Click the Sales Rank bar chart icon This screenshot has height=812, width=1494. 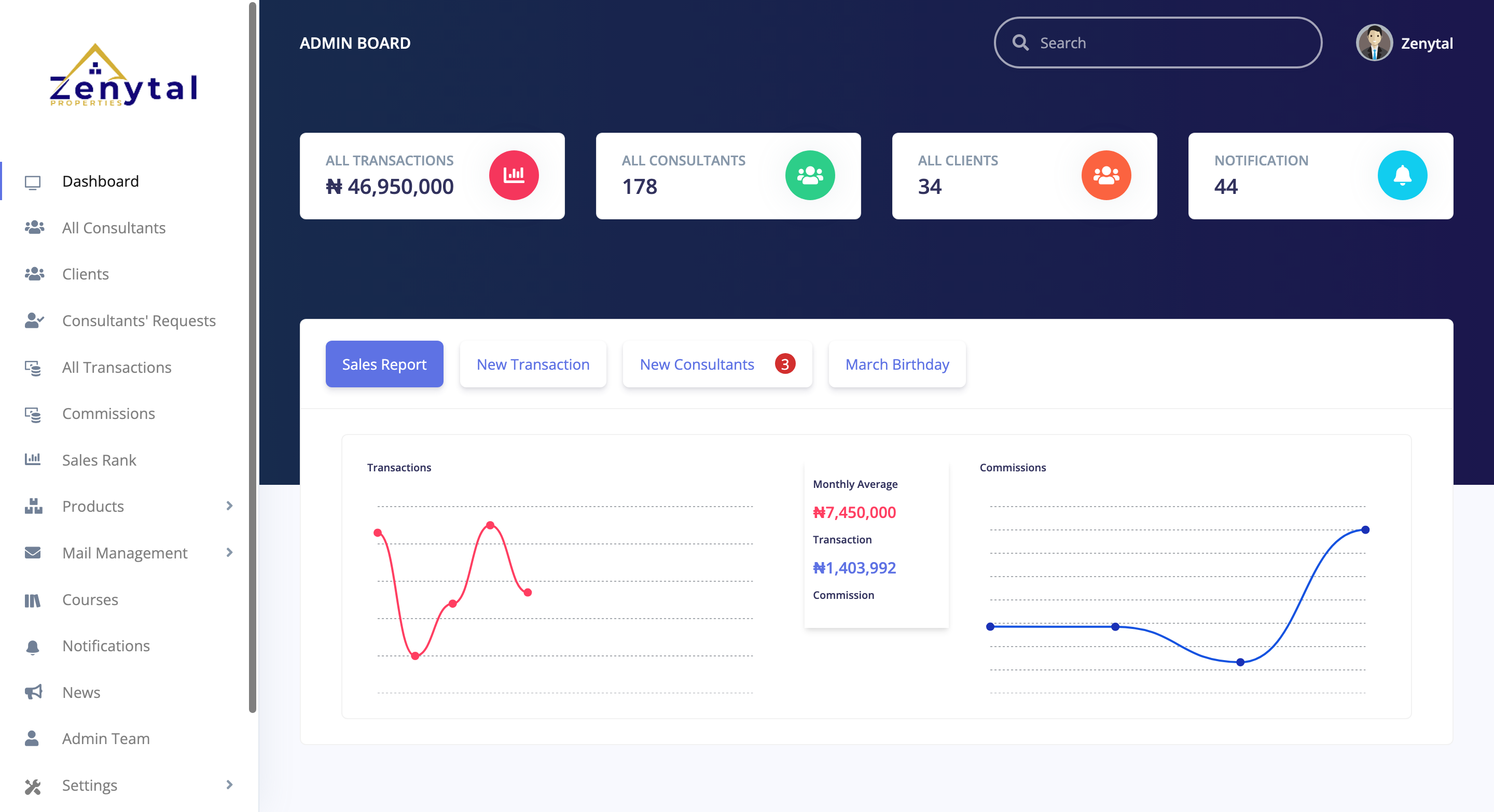[33, 459]
